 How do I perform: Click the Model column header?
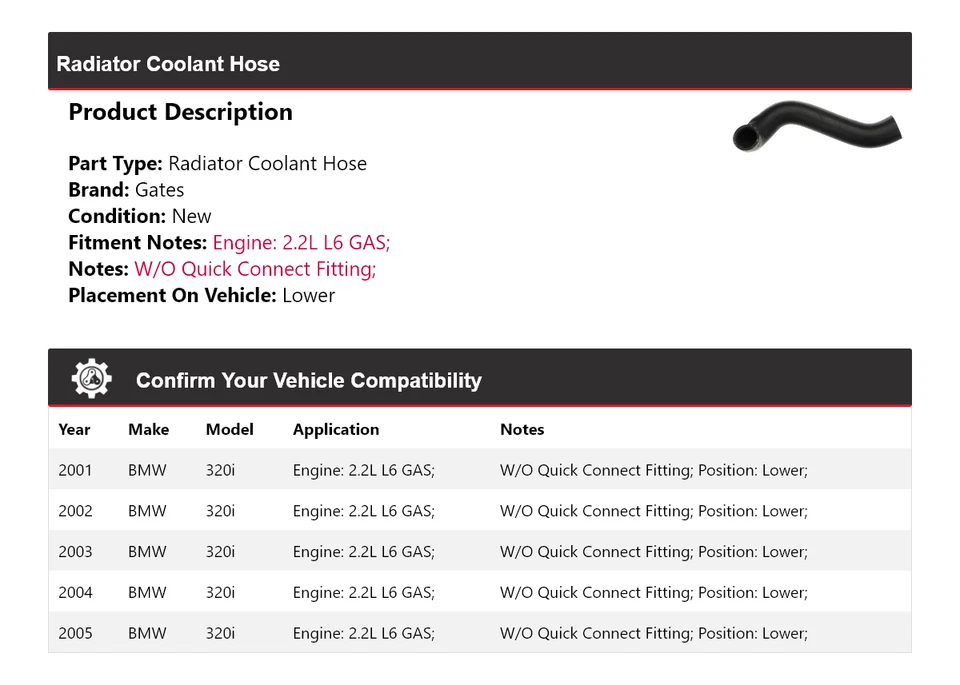pyautogui.click(x=229, y=430)
